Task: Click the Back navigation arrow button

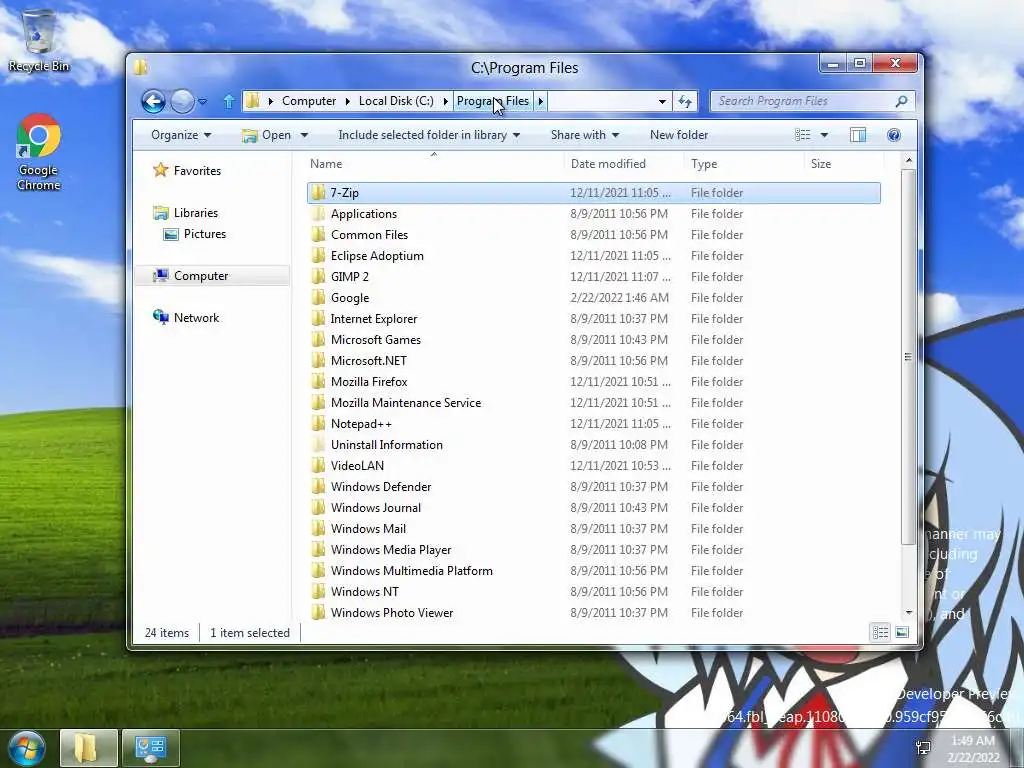Action: pos(153,101)
